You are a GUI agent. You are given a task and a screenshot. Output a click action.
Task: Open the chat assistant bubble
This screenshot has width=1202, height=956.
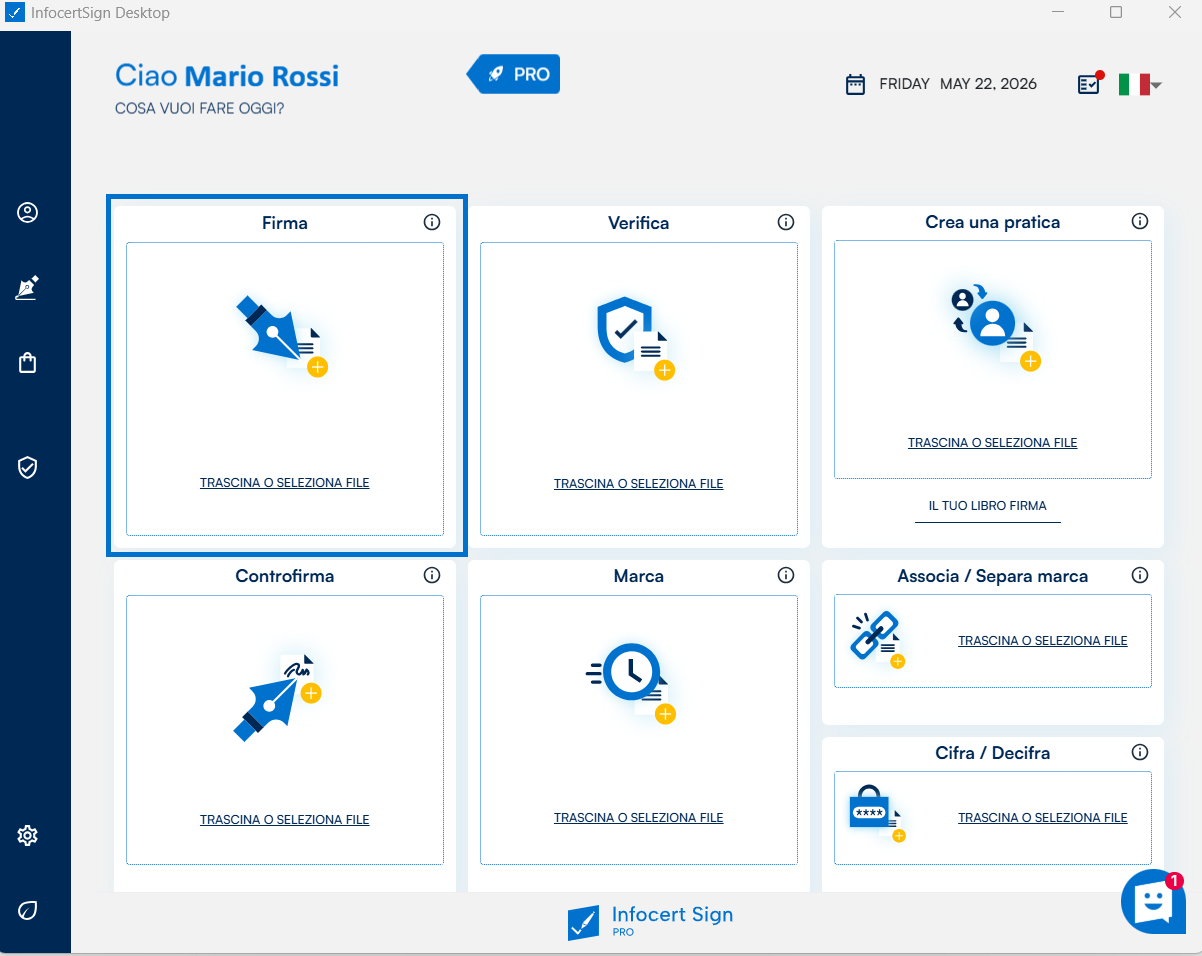1152,901
